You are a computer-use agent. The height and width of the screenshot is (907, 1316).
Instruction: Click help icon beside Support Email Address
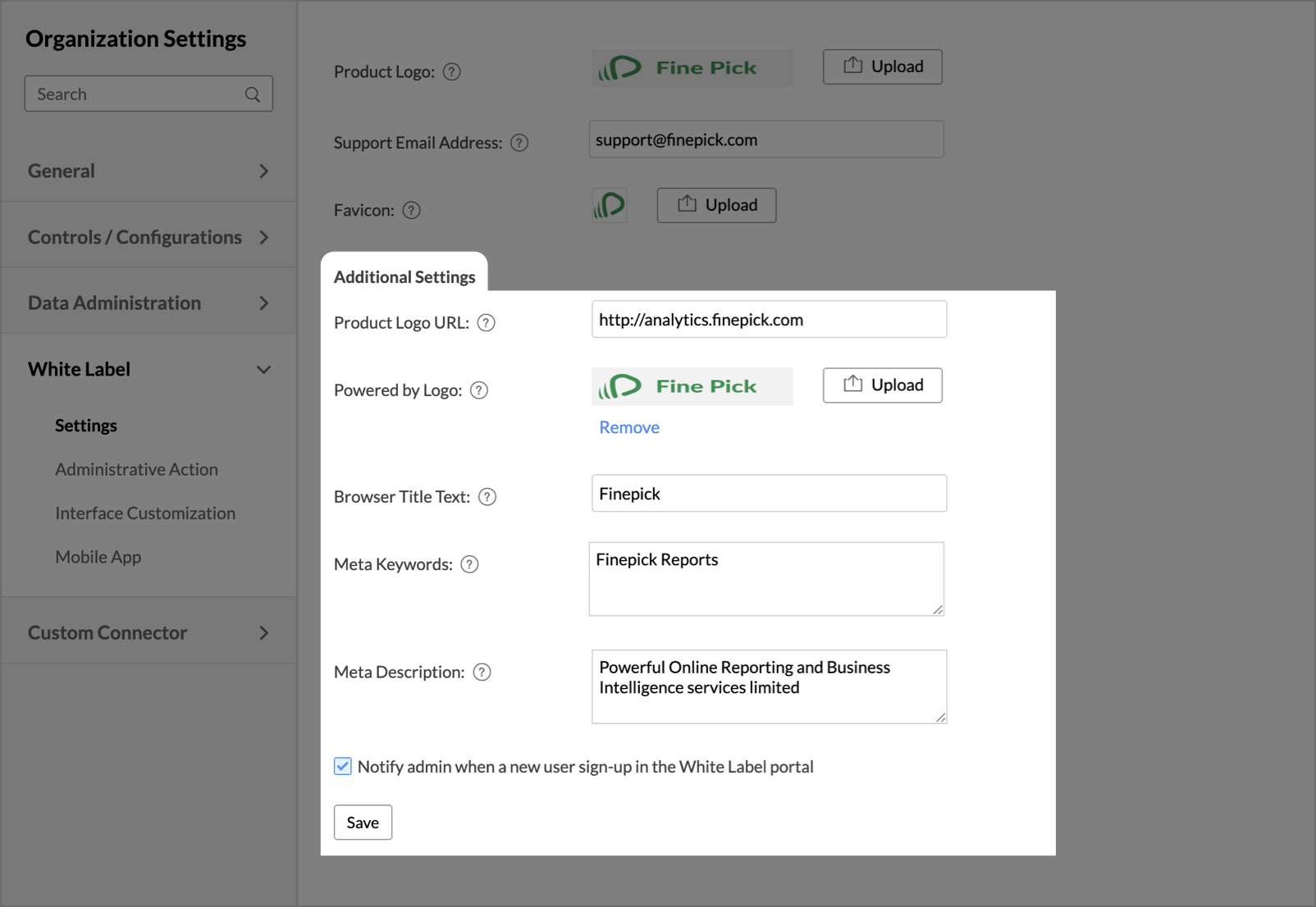pyautogui.click(x=519, y=143)
